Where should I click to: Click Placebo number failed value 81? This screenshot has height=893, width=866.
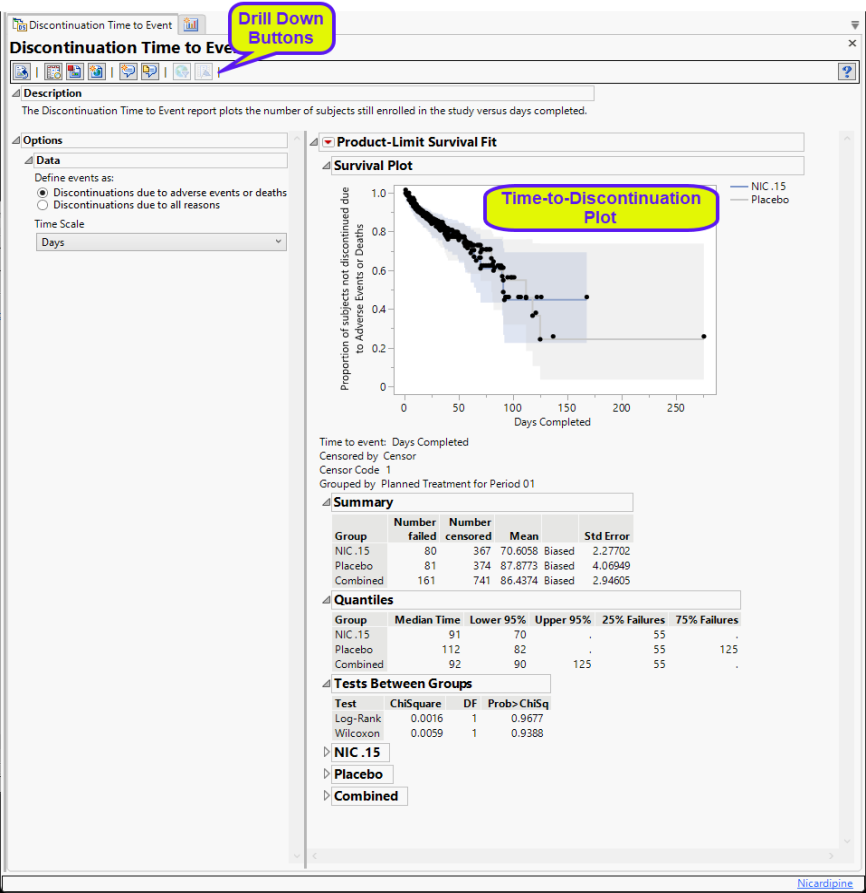pos(430,566)
